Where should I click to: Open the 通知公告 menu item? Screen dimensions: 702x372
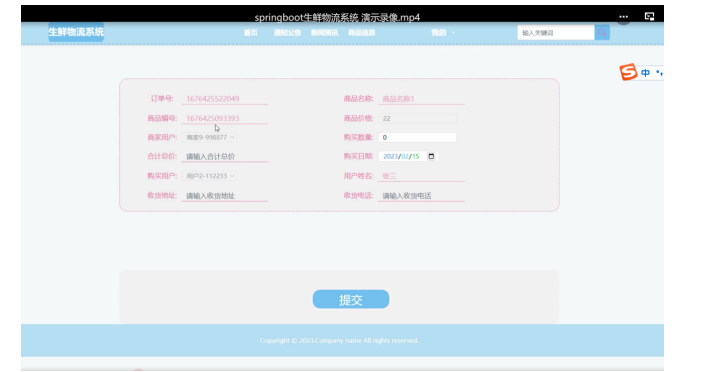[287, 33]
